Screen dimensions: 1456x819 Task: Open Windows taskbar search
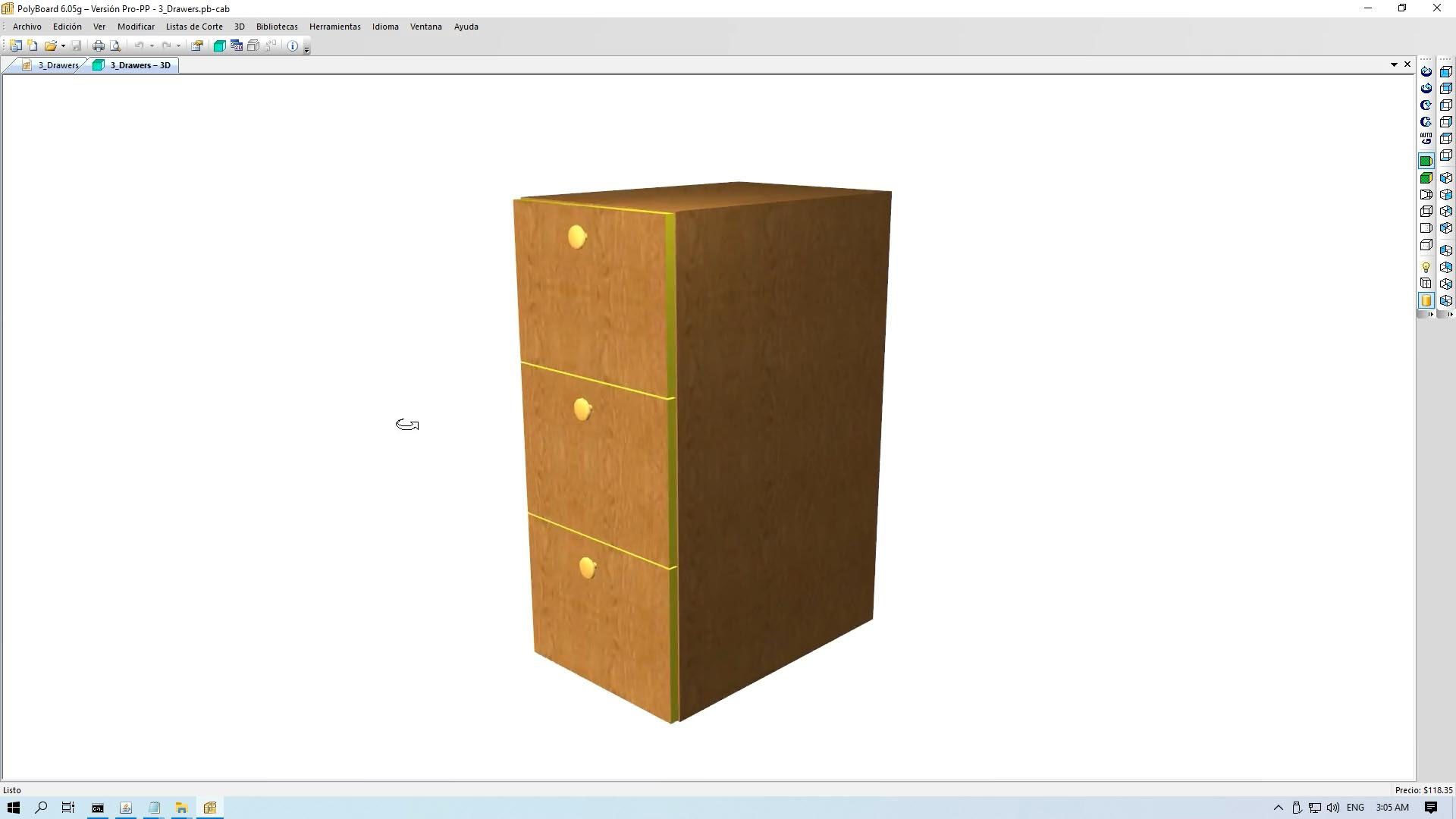click(x=41, y=808)
